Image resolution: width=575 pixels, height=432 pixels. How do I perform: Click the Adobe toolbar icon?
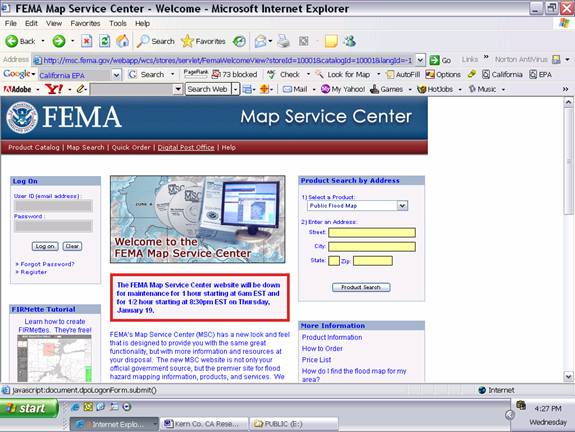coord(18,89)
